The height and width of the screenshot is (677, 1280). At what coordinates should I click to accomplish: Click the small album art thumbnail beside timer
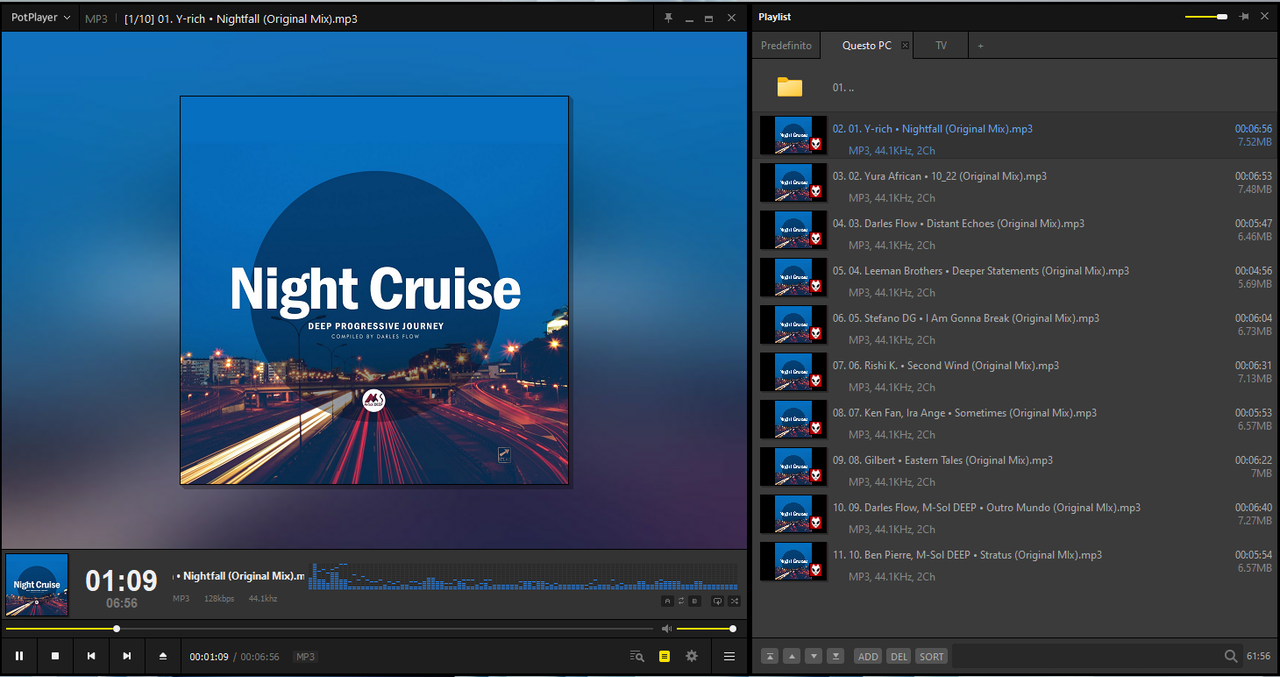click(x=37, y=585)
